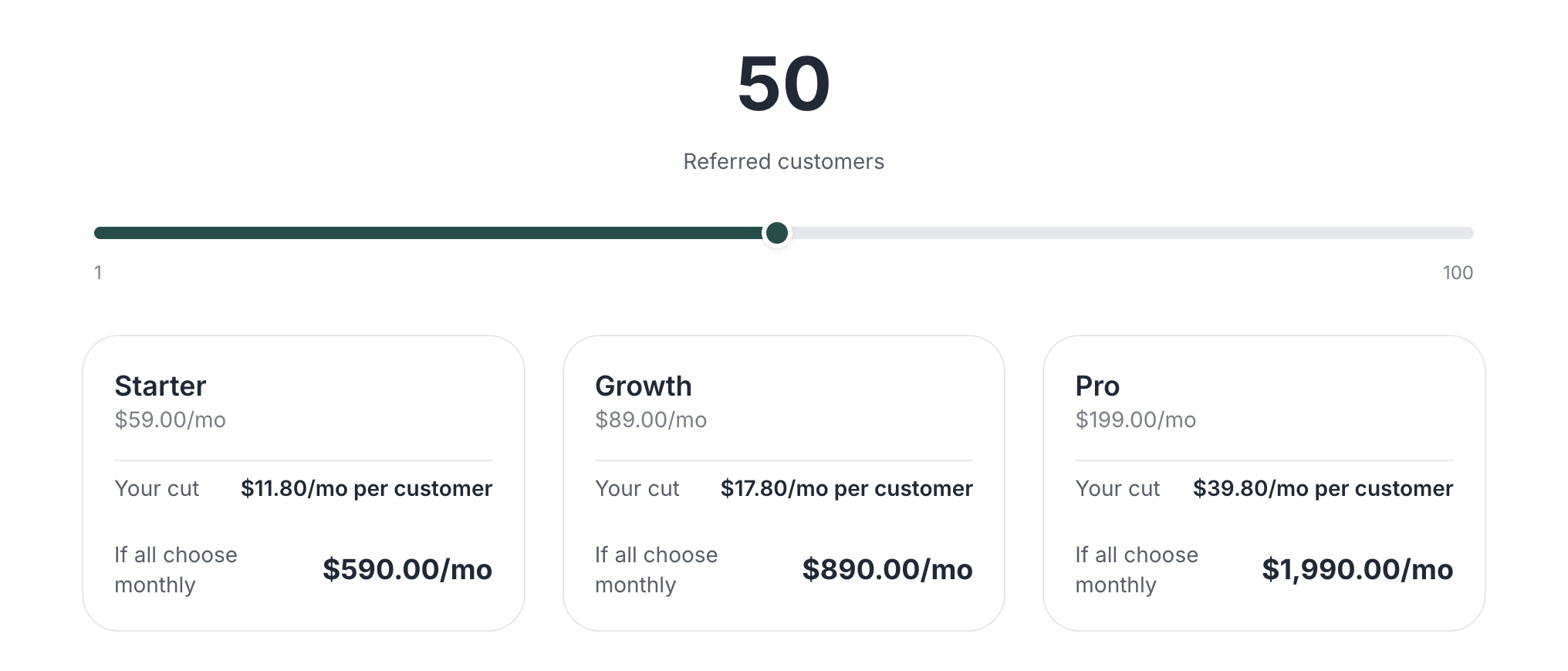Click the Referred customers label
Viewport: 1568px width, 671px height.
point(783,162)
